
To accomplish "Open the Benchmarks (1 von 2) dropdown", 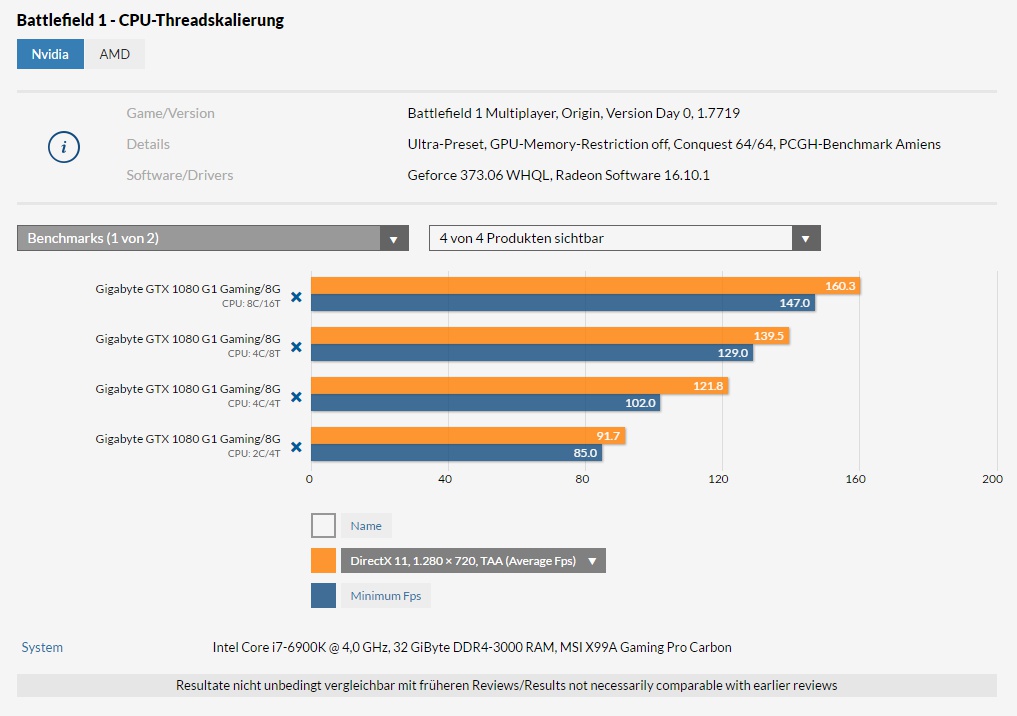I will point(213,238).
